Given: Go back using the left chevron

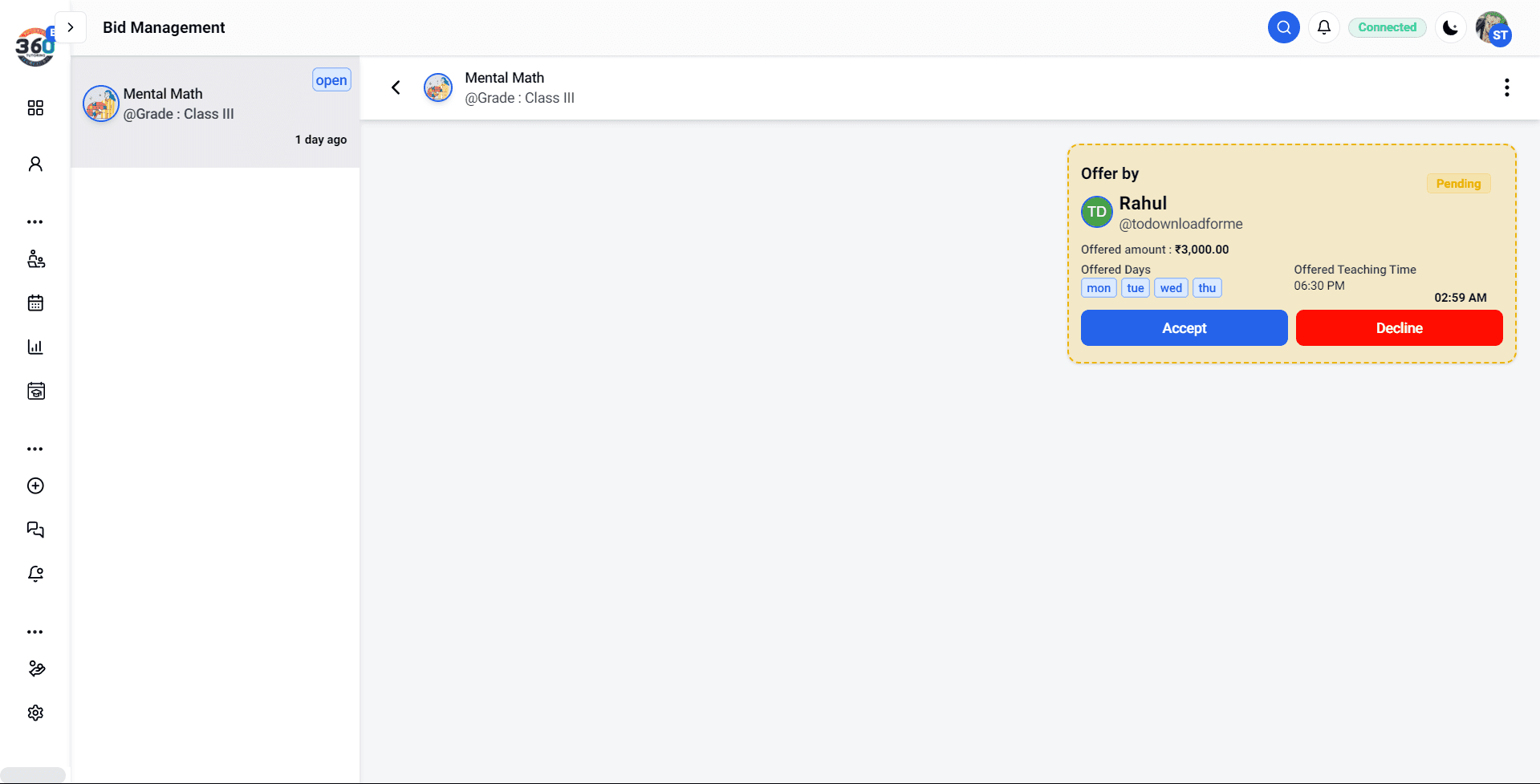Looking at the screenshot, I should coord(396,87).
